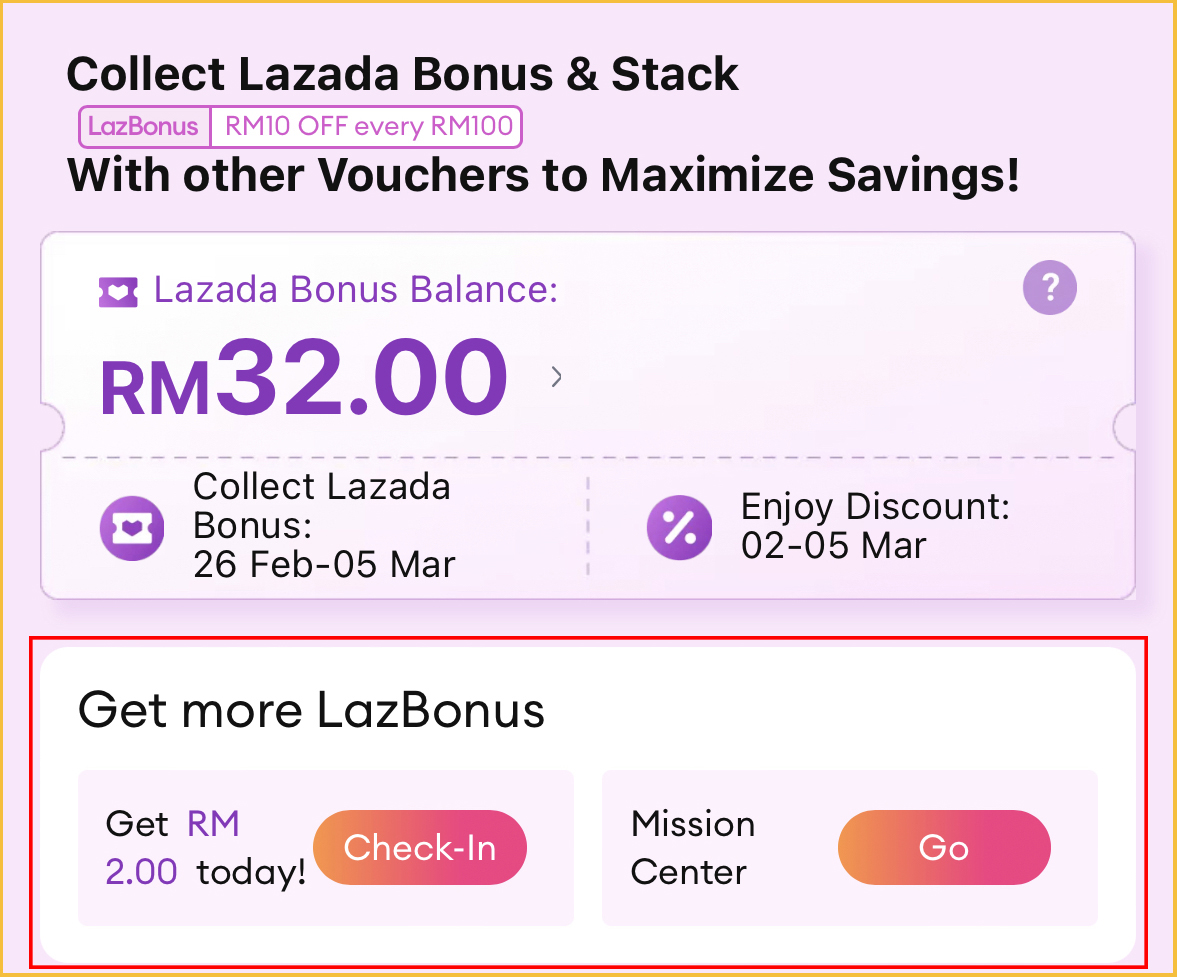Tap the percent icon beside Enjoy Discount
This screenshot has width=1177, height=977.
point(679,527)
